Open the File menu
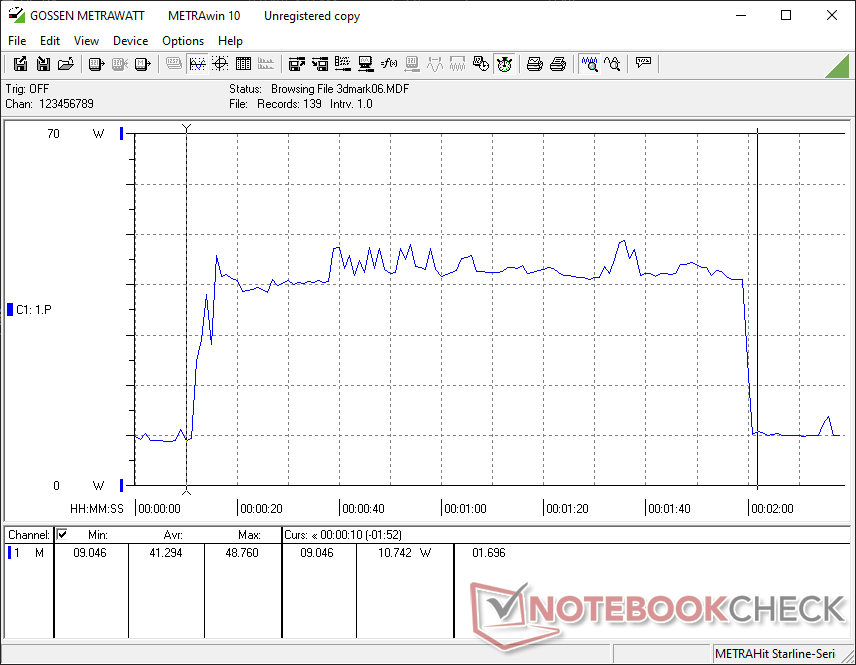The width and height of the screenshot is (856, 665). (17, 41)
